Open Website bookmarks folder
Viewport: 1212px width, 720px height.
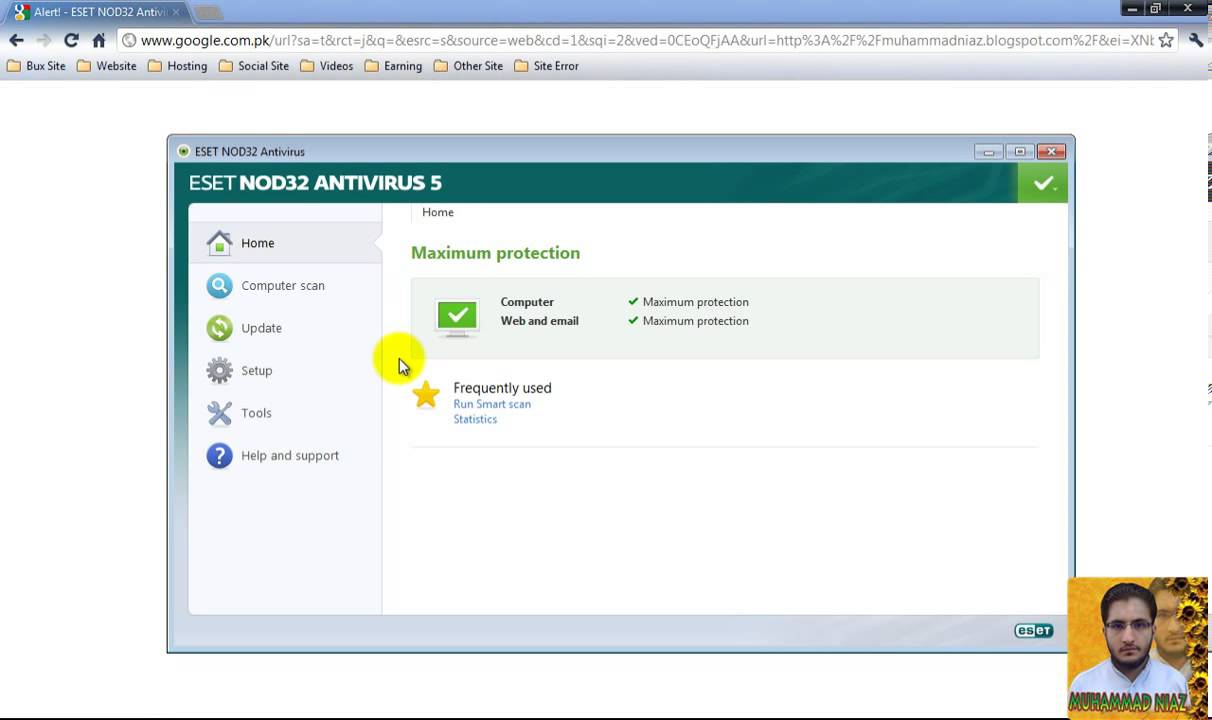pyautogui.click(x=107, y=66)
